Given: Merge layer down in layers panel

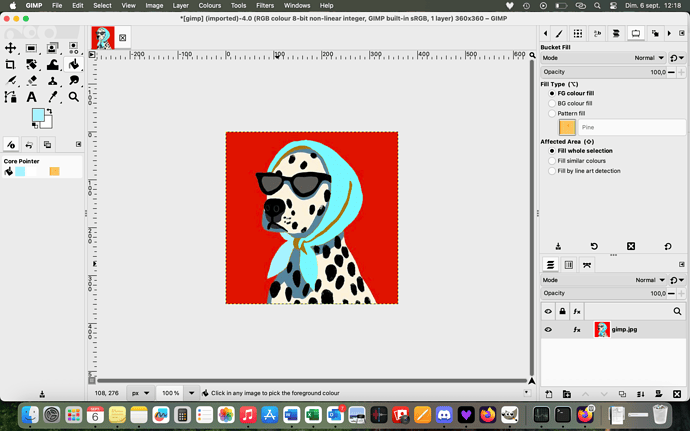Looking at the screenshot, I should [x=641, y=394].
